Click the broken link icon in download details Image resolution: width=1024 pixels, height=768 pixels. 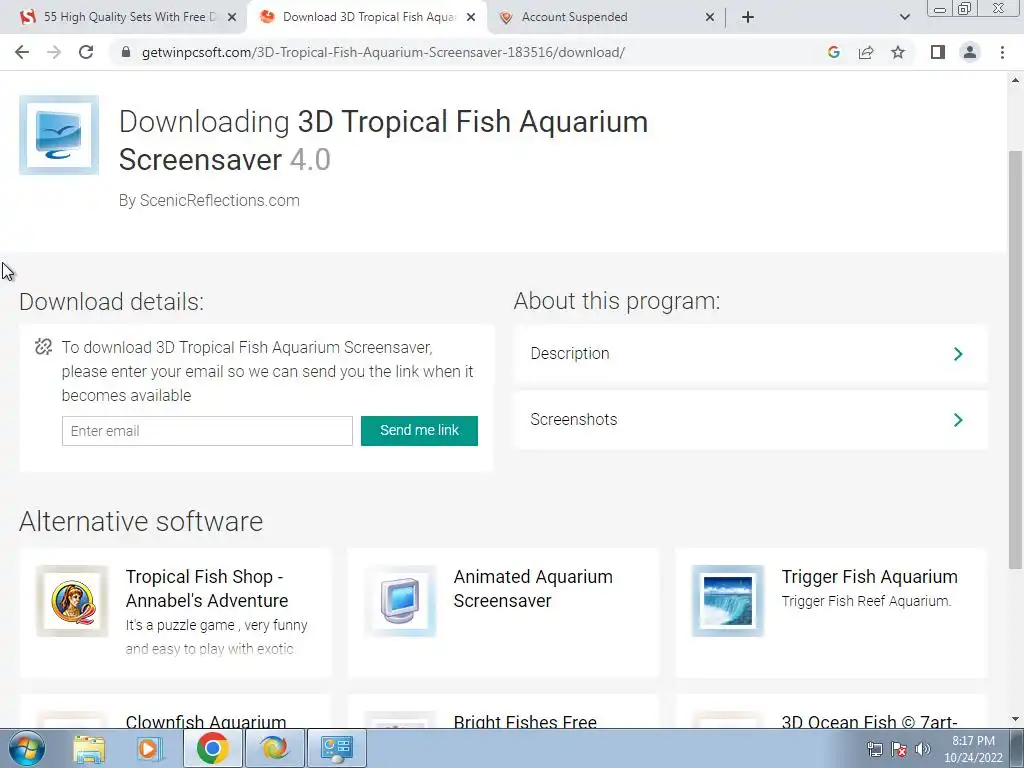point(44,347)
